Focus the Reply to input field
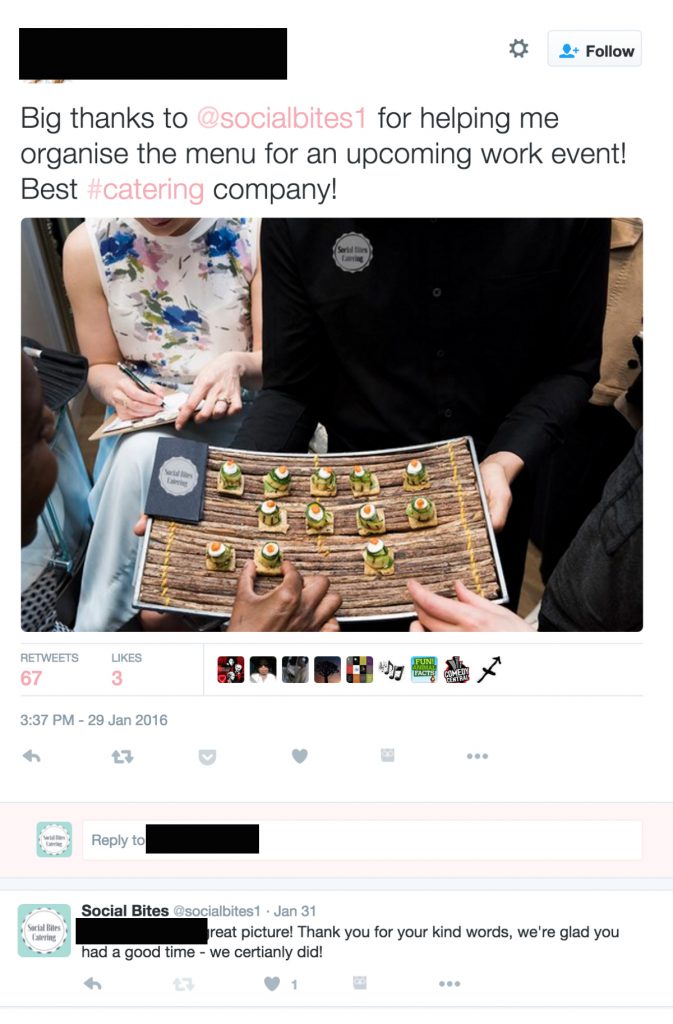This screenshot has width=673, height=1024. tap(362, 840)
